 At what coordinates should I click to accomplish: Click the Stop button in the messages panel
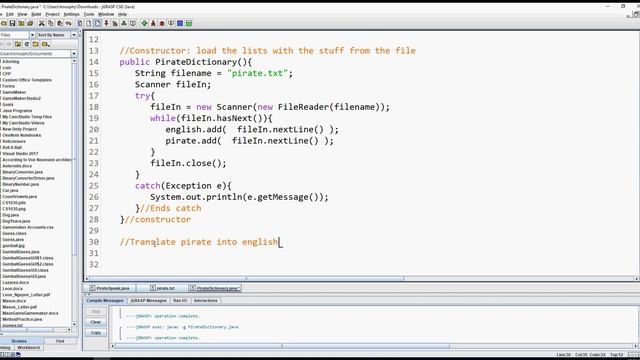click(96, 311)
